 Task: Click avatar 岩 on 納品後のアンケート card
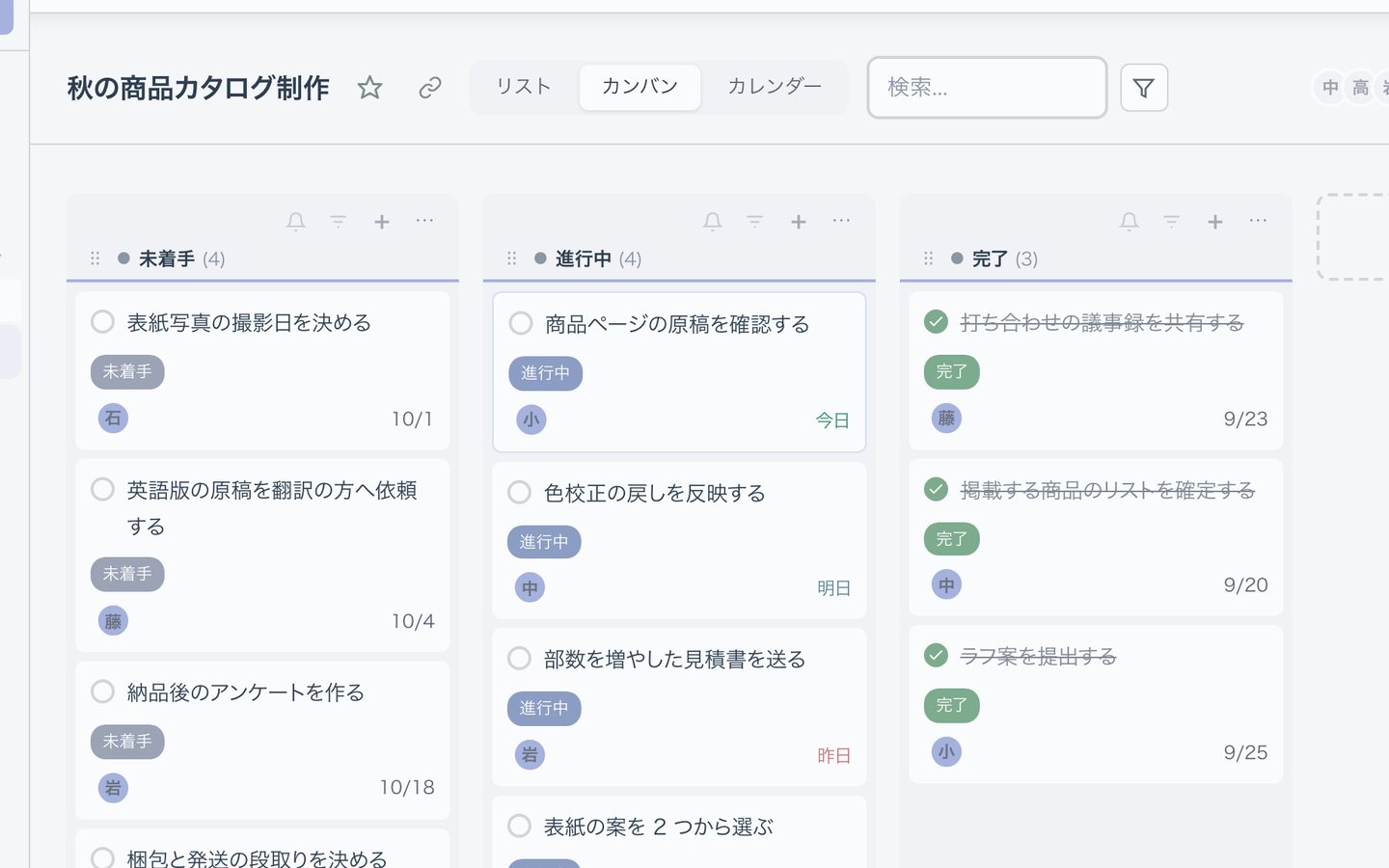pyautogui.click(x=113, y=788)
